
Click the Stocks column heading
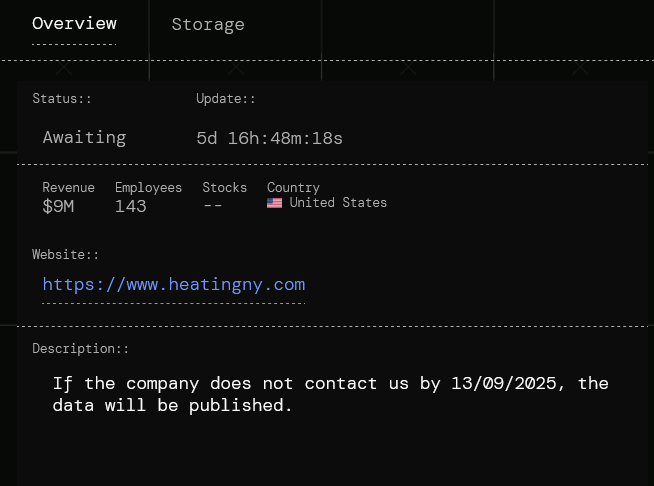tap(224, 187)
